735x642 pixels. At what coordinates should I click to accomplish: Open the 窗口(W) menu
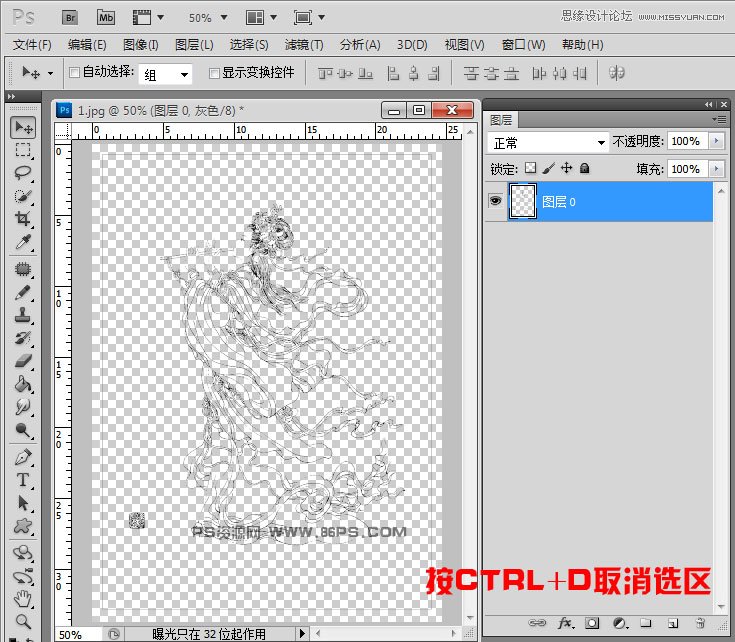click(524, 45)
